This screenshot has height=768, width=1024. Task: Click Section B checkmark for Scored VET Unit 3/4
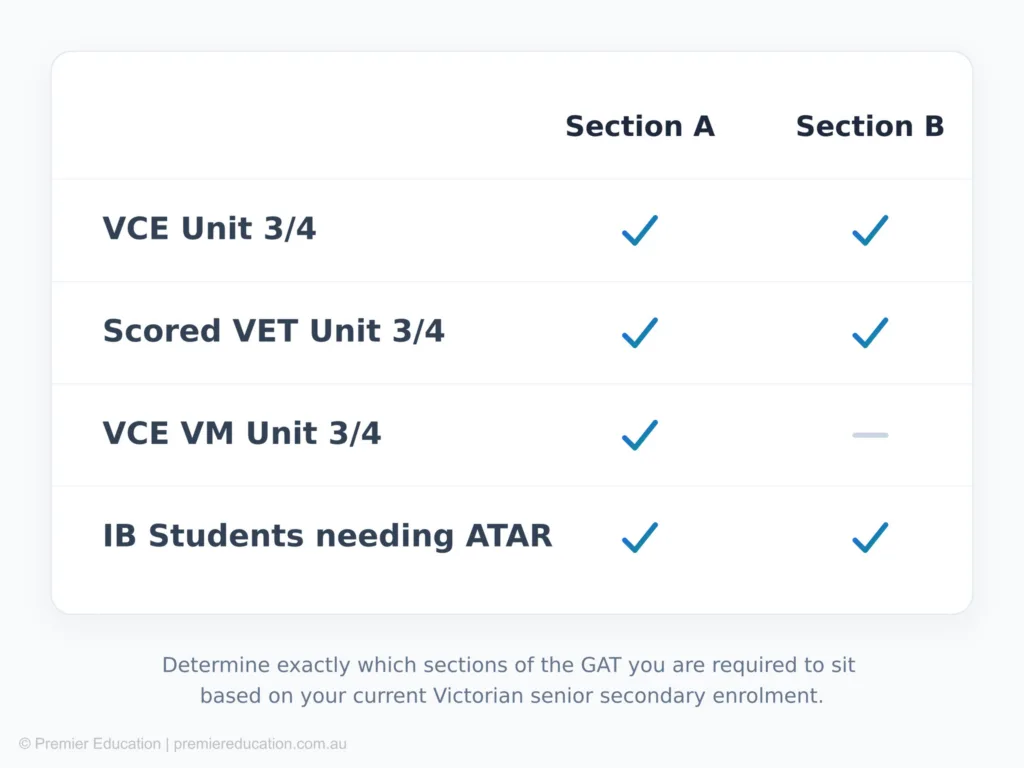click(870, 332)
